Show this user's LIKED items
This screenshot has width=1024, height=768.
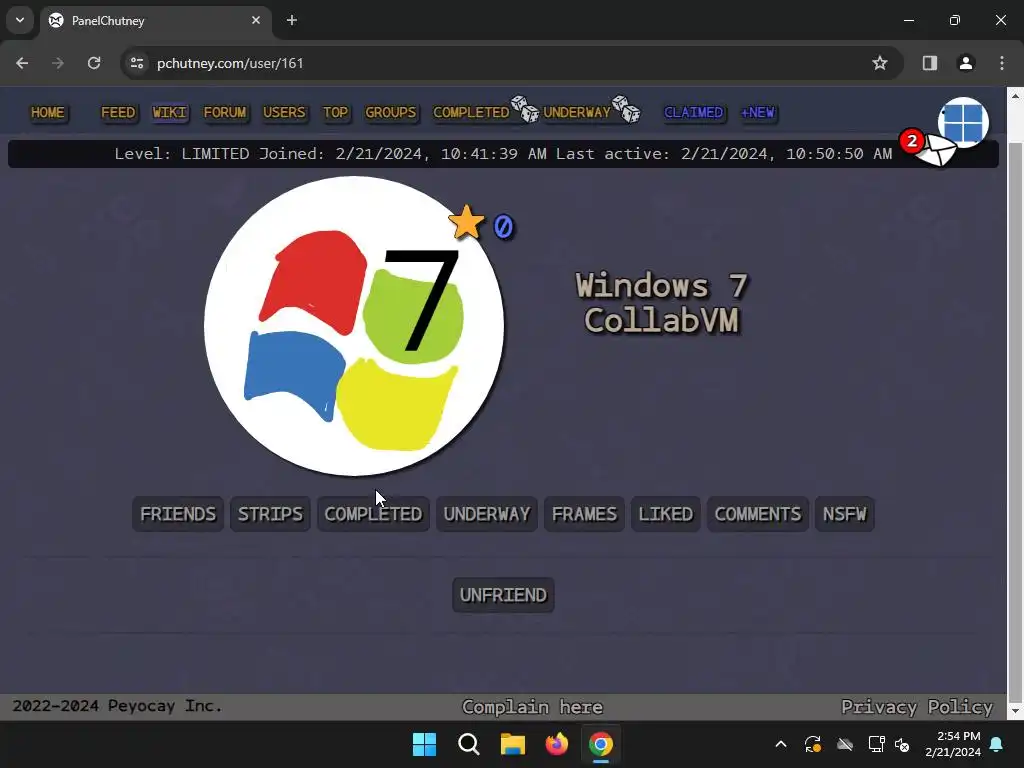coord(665,514)
